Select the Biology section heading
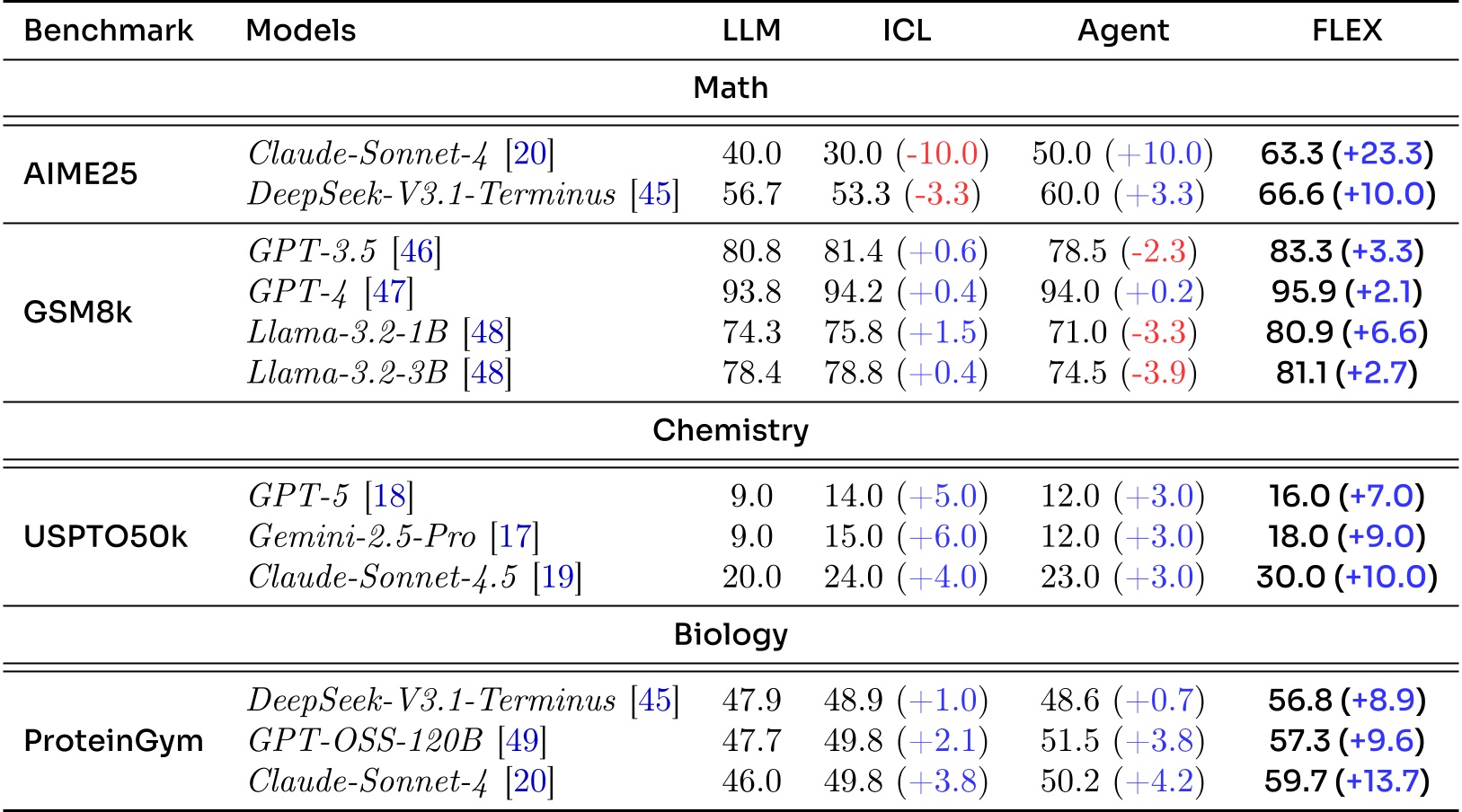This screenshot has width=1462, height=812. (731, 634)
